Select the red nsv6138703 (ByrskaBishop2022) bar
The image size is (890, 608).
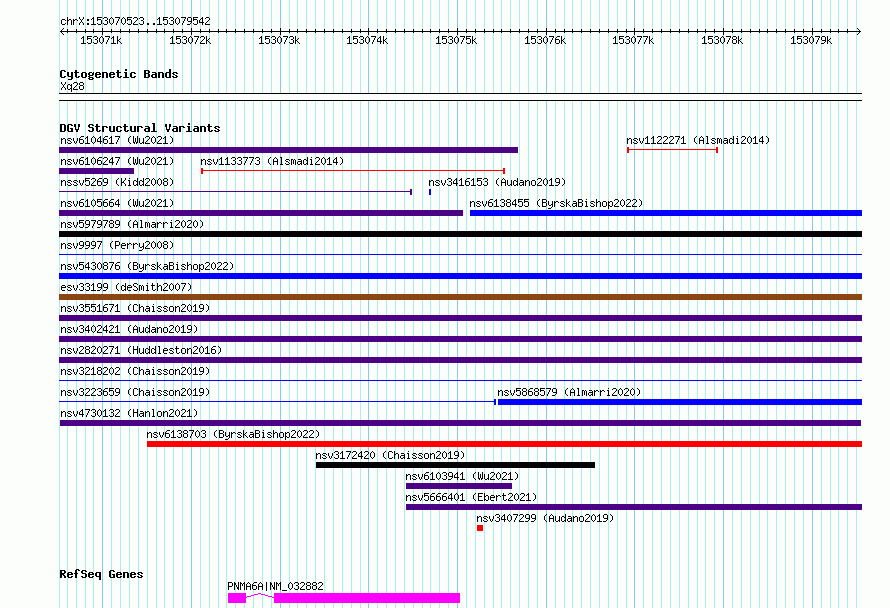505,444
